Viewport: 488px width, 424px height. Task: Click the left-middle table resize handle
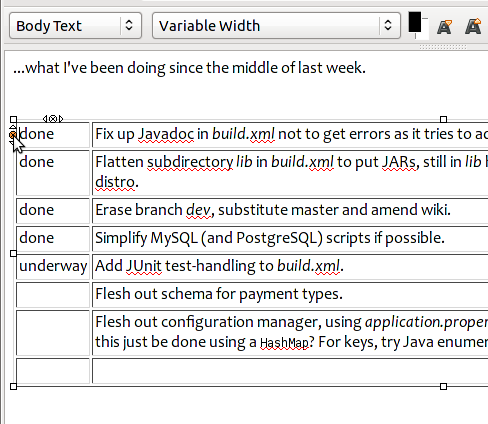(x=13, y=254)
